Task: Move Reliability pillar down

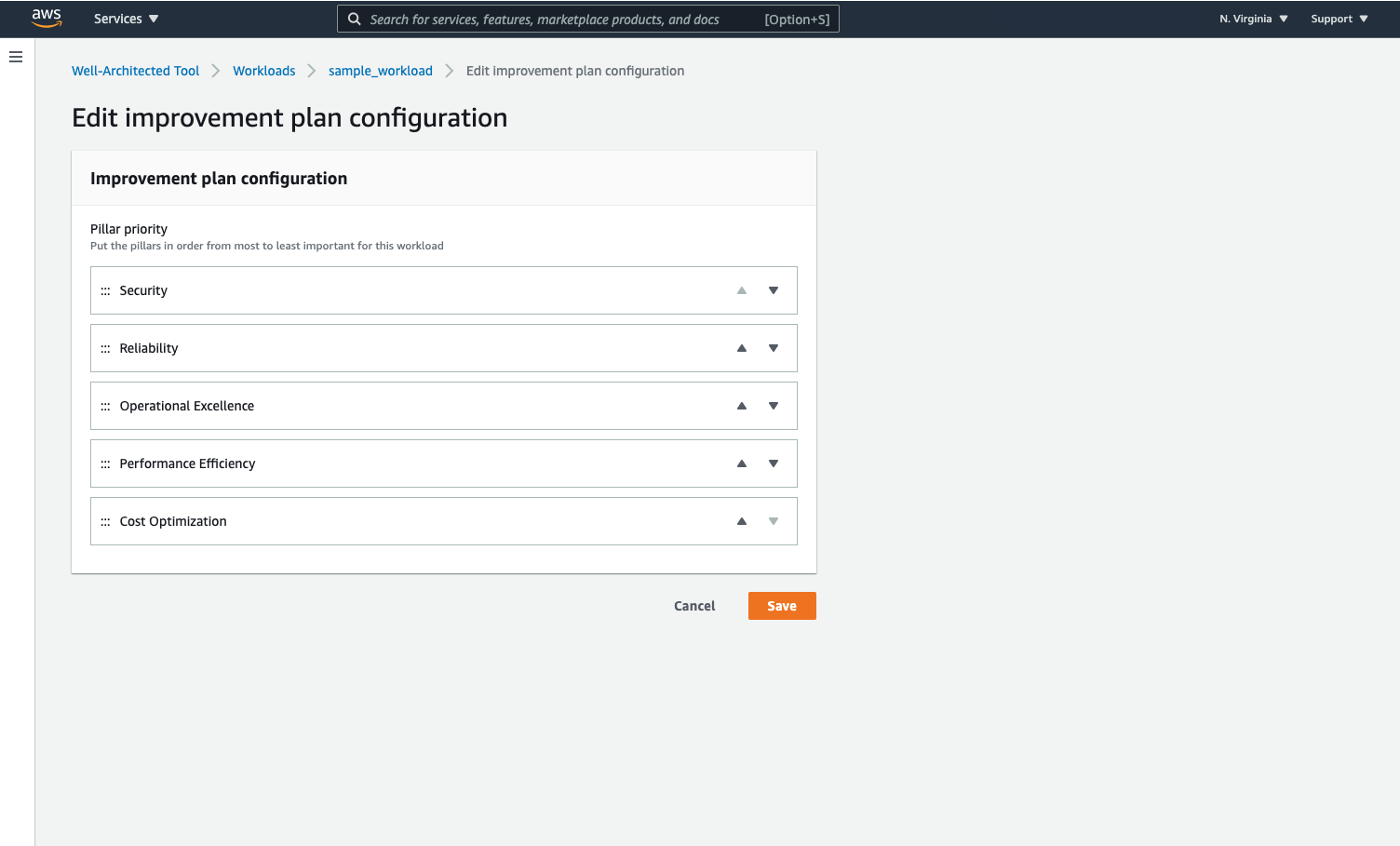Action: click(x=774, y=348)
